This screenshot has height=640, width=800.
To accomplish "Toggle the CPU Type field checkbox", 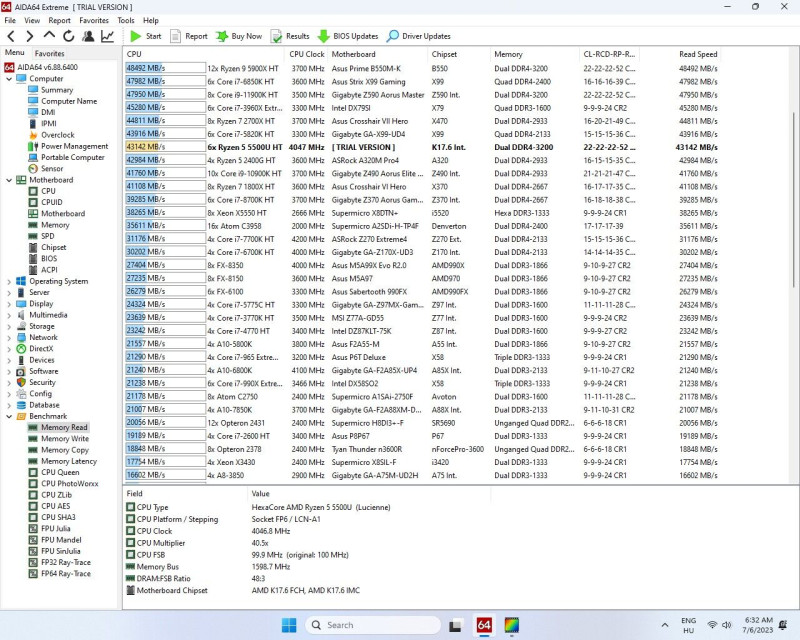I will click(x=131, y=507).
